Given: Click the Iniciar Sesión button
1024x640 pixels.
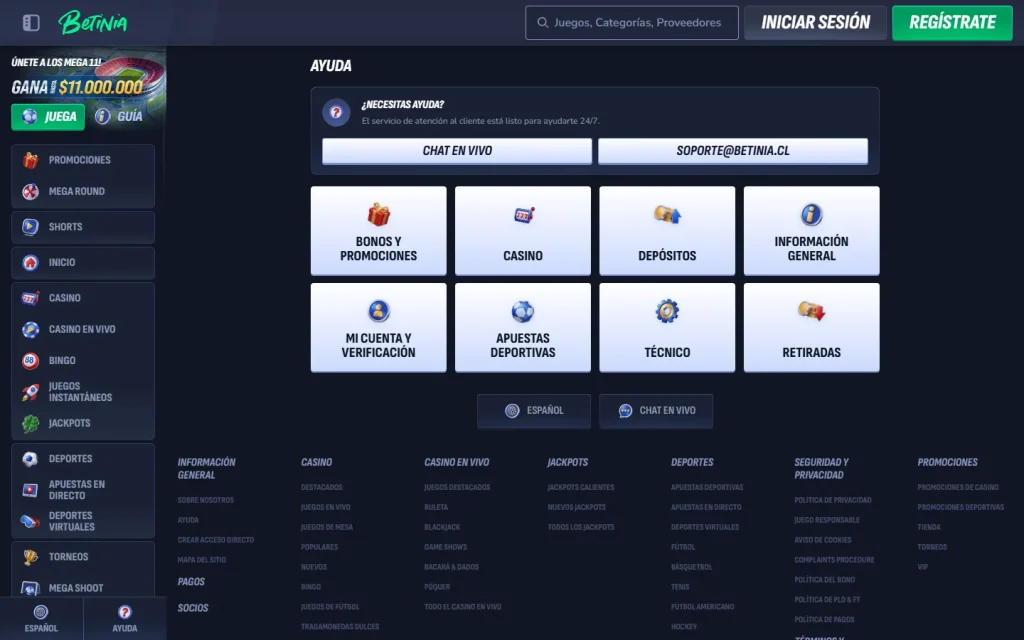Looking at the screenshot, I should pyautogui.click(x=816, y=23).
